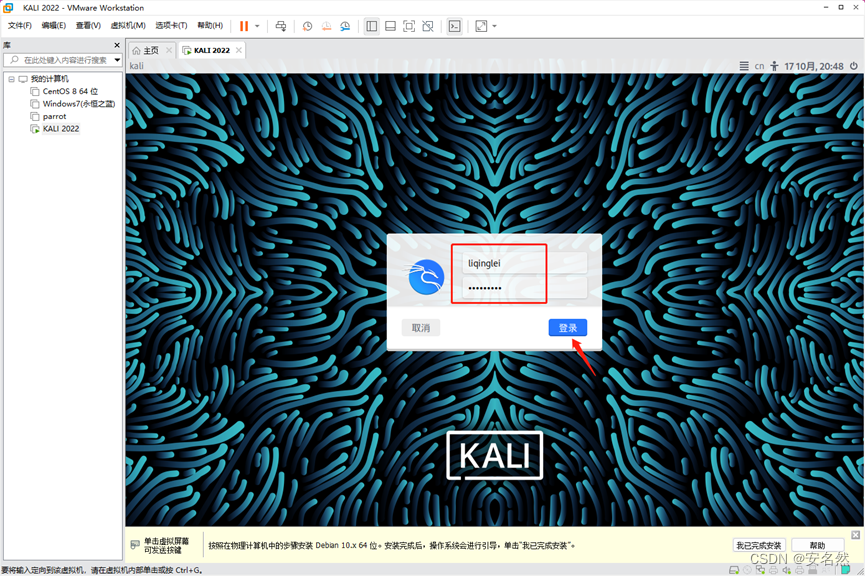Toggle the library sidebar view
The width and height of the screenshot is (865, 576).
372,26
